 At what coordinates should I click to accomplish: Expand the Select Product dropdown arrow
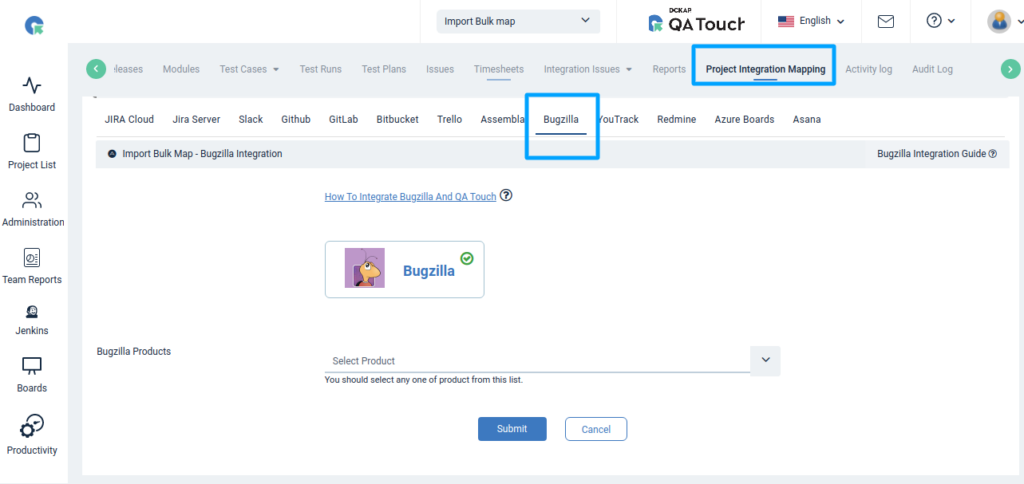pyautogui.click(x=765, y=360)
